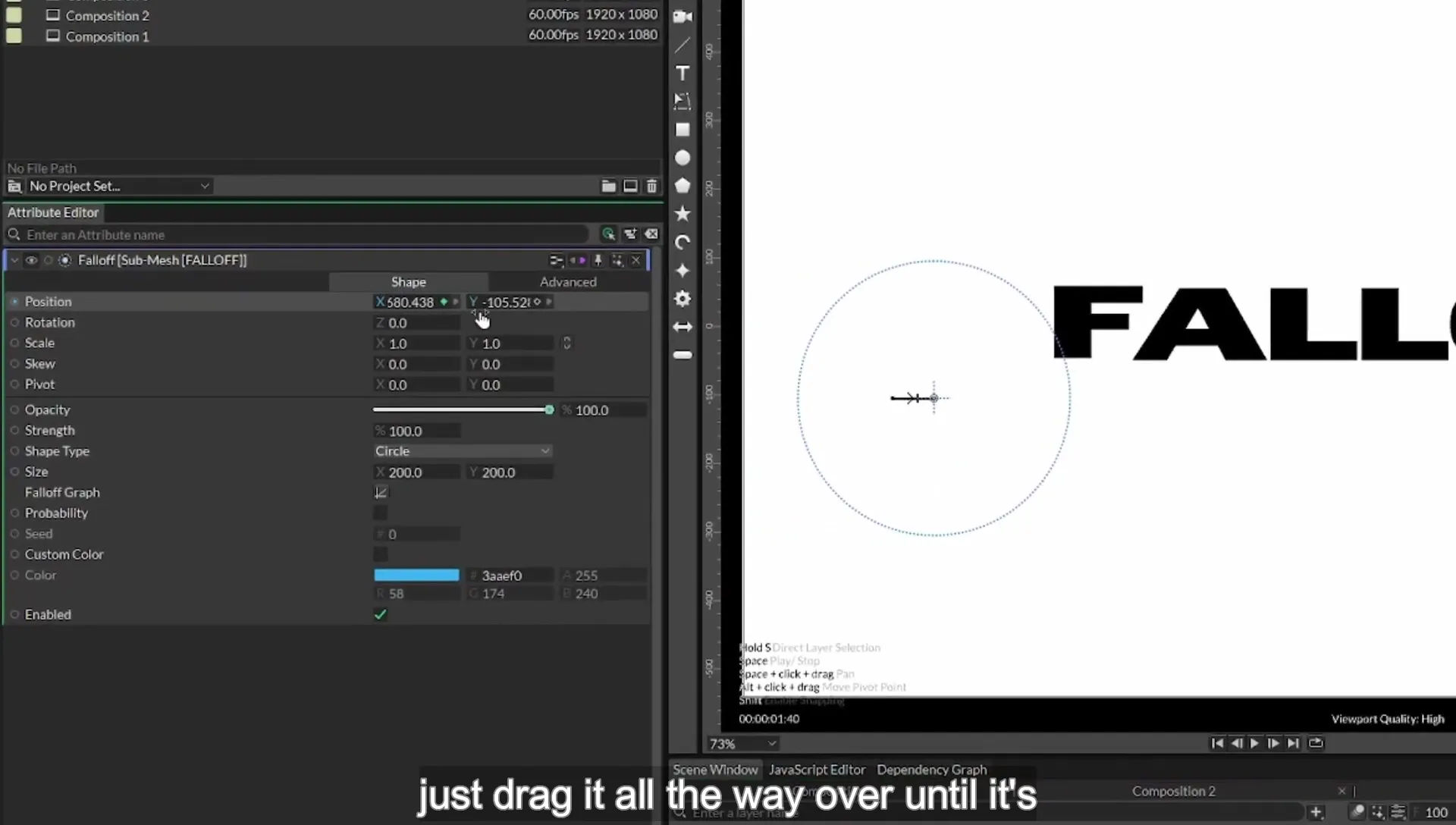
Task: Open the No Project Set dropdown
Action: point(119,186)
